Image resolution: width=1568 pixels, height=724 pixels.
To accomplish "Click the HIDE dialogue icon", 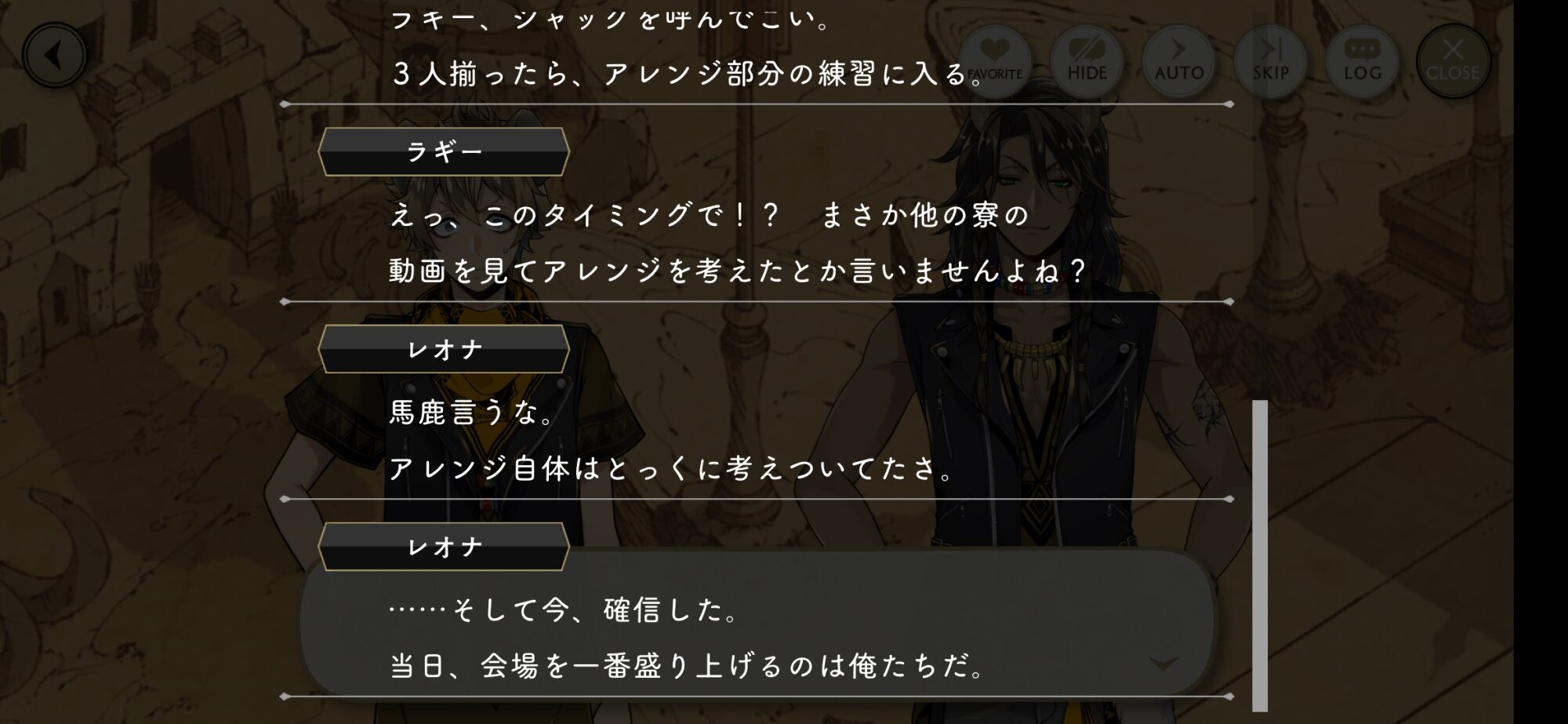I will tap(1087, 61).
